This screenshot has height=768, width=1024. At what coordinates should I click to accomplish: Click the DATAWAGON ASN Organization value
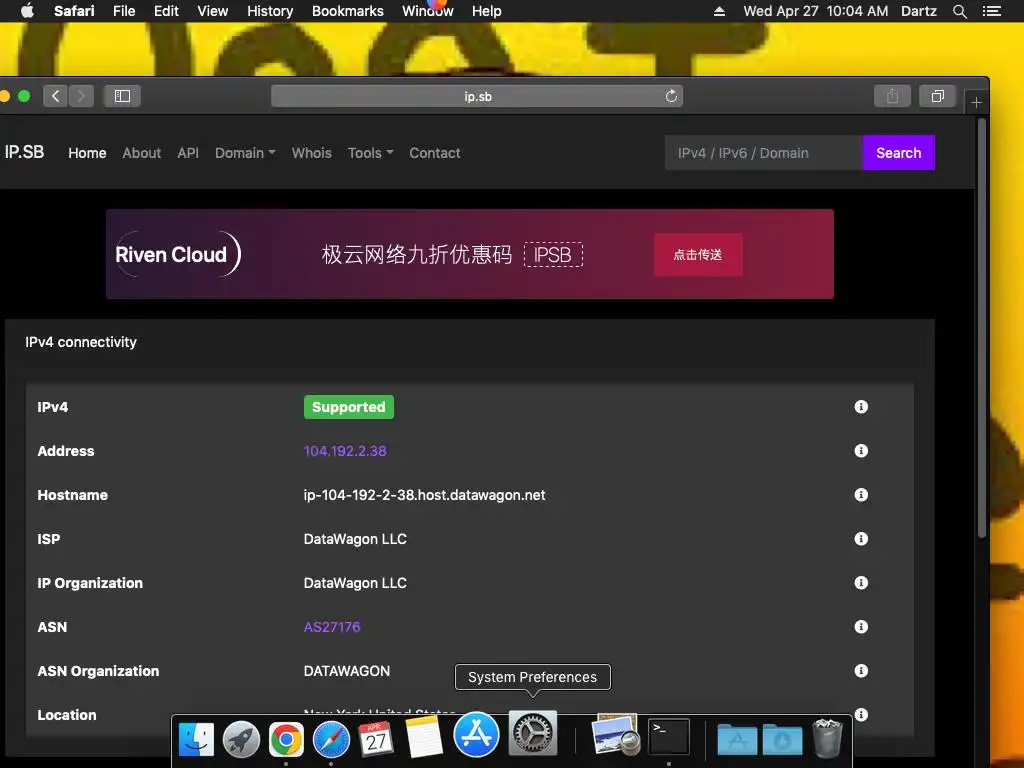347,671
